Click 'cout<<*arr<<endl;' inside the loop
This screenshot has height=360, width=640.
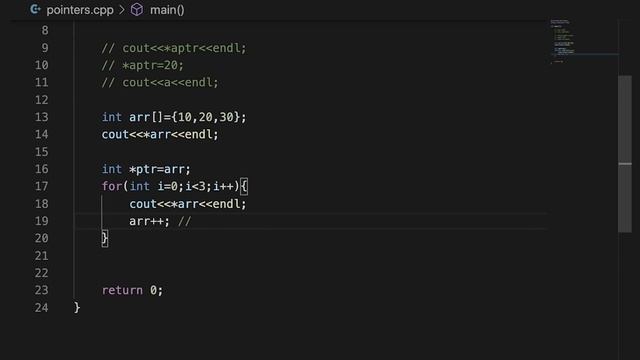point(188,204)
